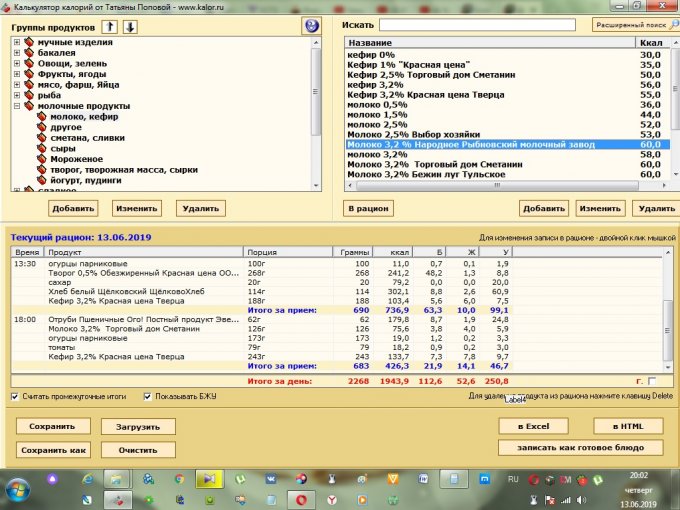Click the icon beside 'сыры' subgroup
Screen dimensions: 680x510
(42, 148)
